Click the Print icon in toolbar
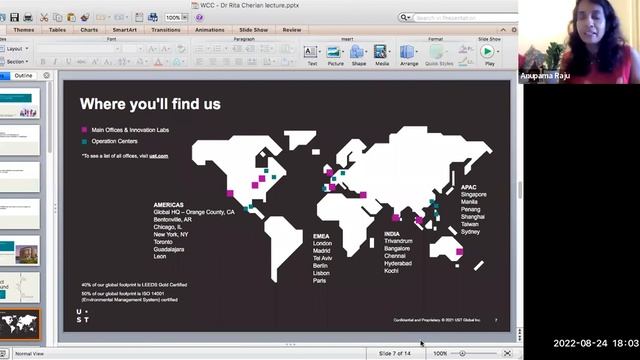Viewport: 640px width, 360px height. (28, 17)
